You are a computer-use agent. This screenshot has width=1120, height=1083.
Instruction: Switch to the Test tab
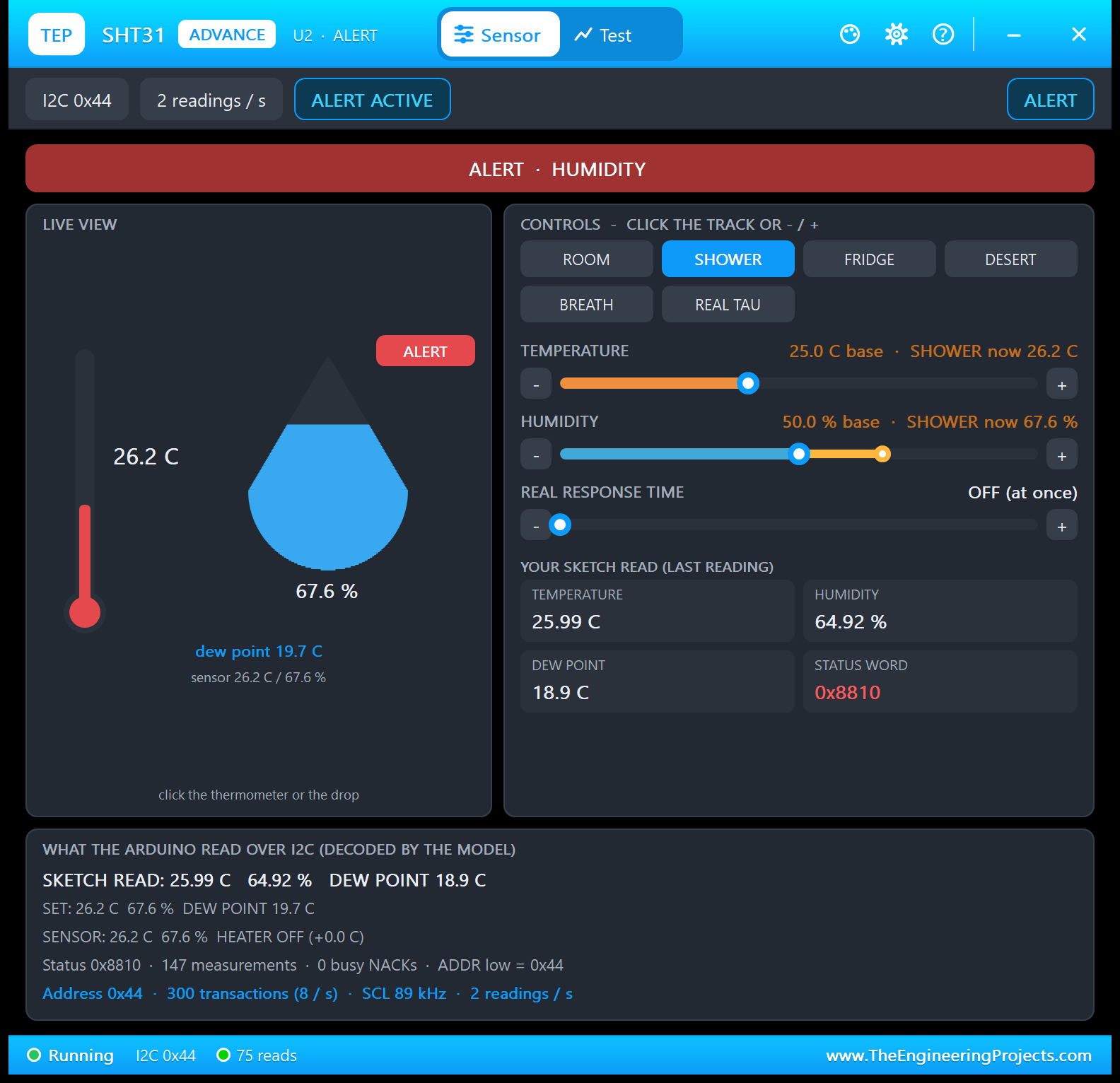(603, 34)
